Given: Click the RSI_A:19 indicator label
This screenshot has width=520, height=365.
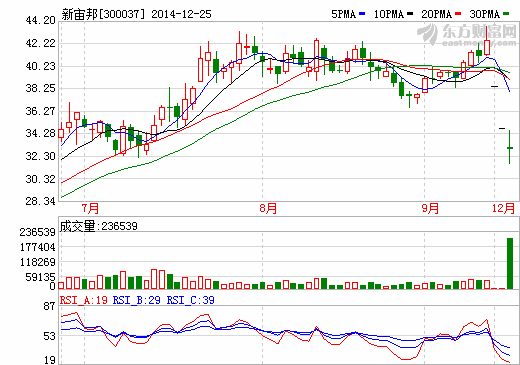Looking at the screenshot, I should pos(84,300).
